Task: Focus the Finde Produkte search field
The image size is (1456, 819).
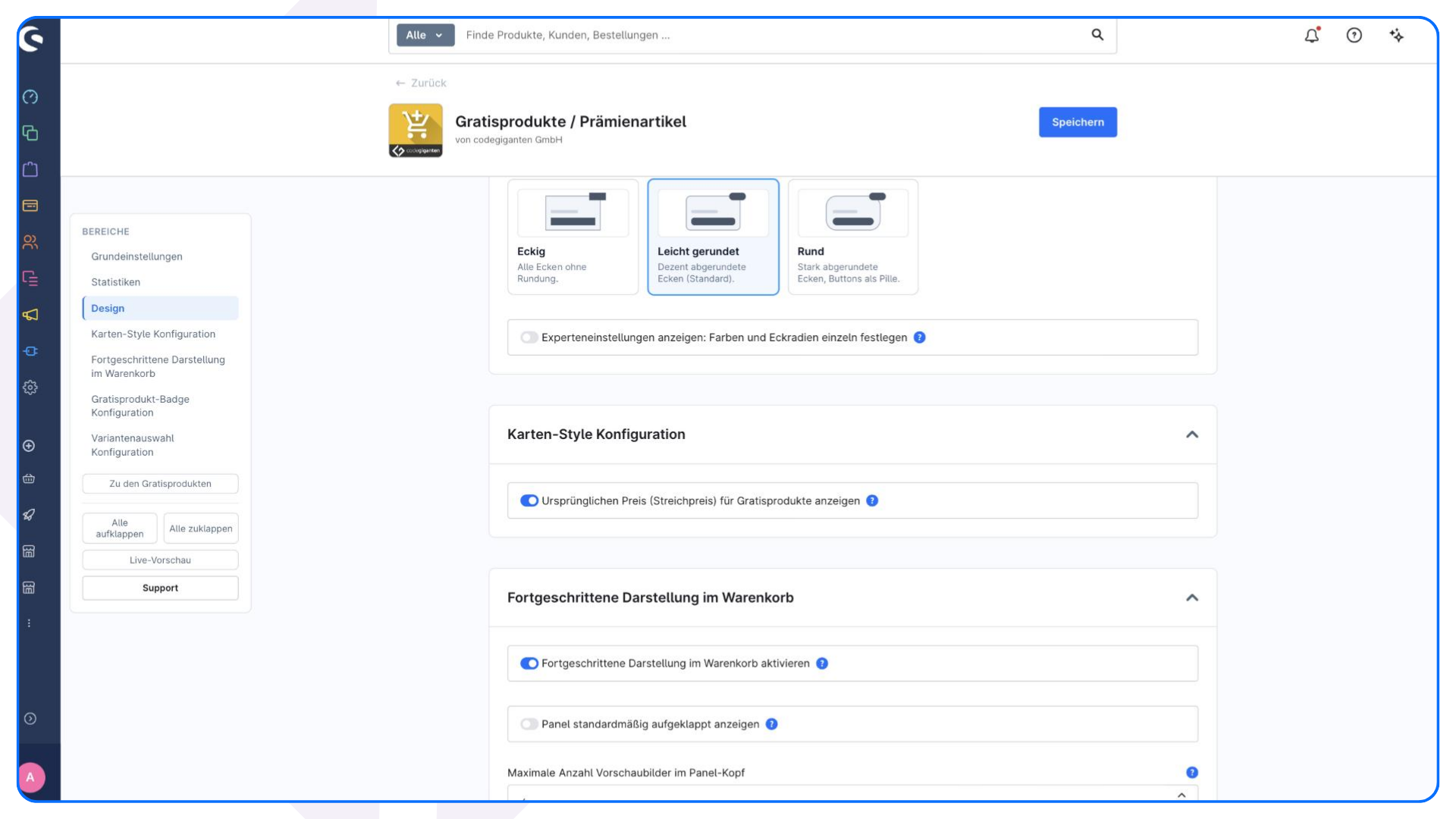Action: tap(773, 35)
